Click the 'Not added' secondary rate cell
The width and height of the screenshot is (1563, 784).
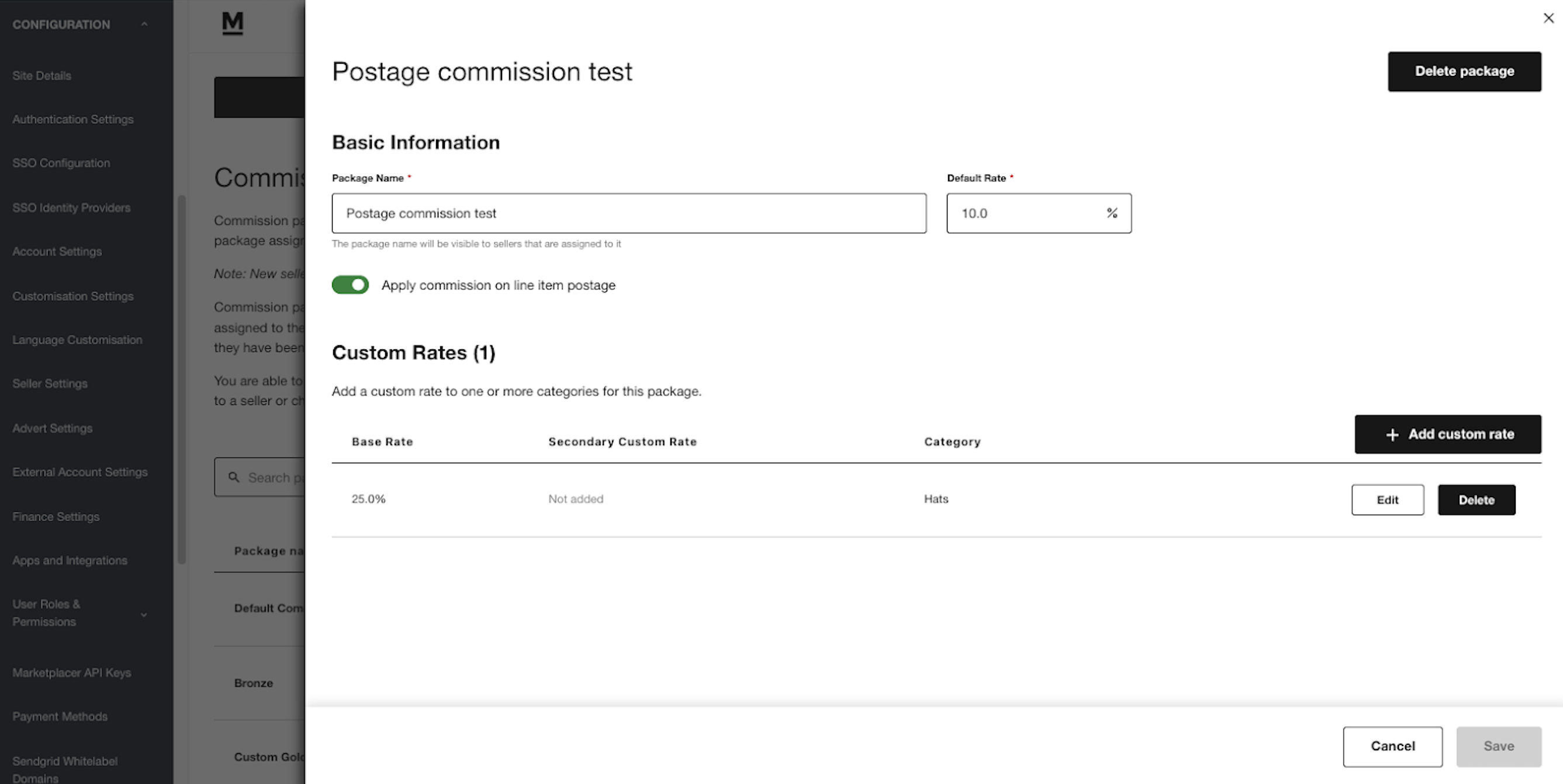coord(575,499)
